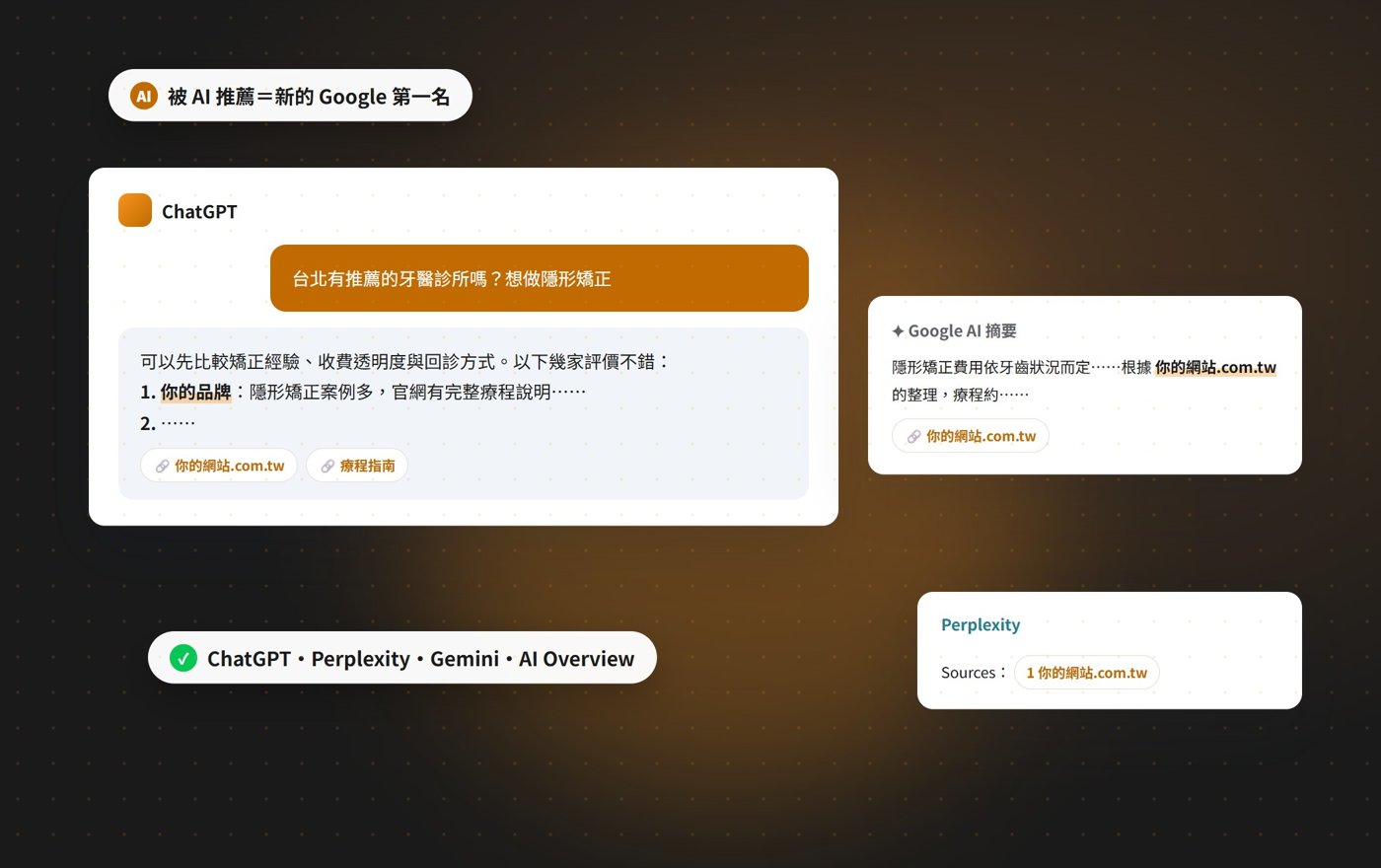The image size is (1381, 868).
Task: Click the line 可以先比較矯正經驗、收費透明度與回診方式
Action: pyautogui.click(x=405, y=362)
